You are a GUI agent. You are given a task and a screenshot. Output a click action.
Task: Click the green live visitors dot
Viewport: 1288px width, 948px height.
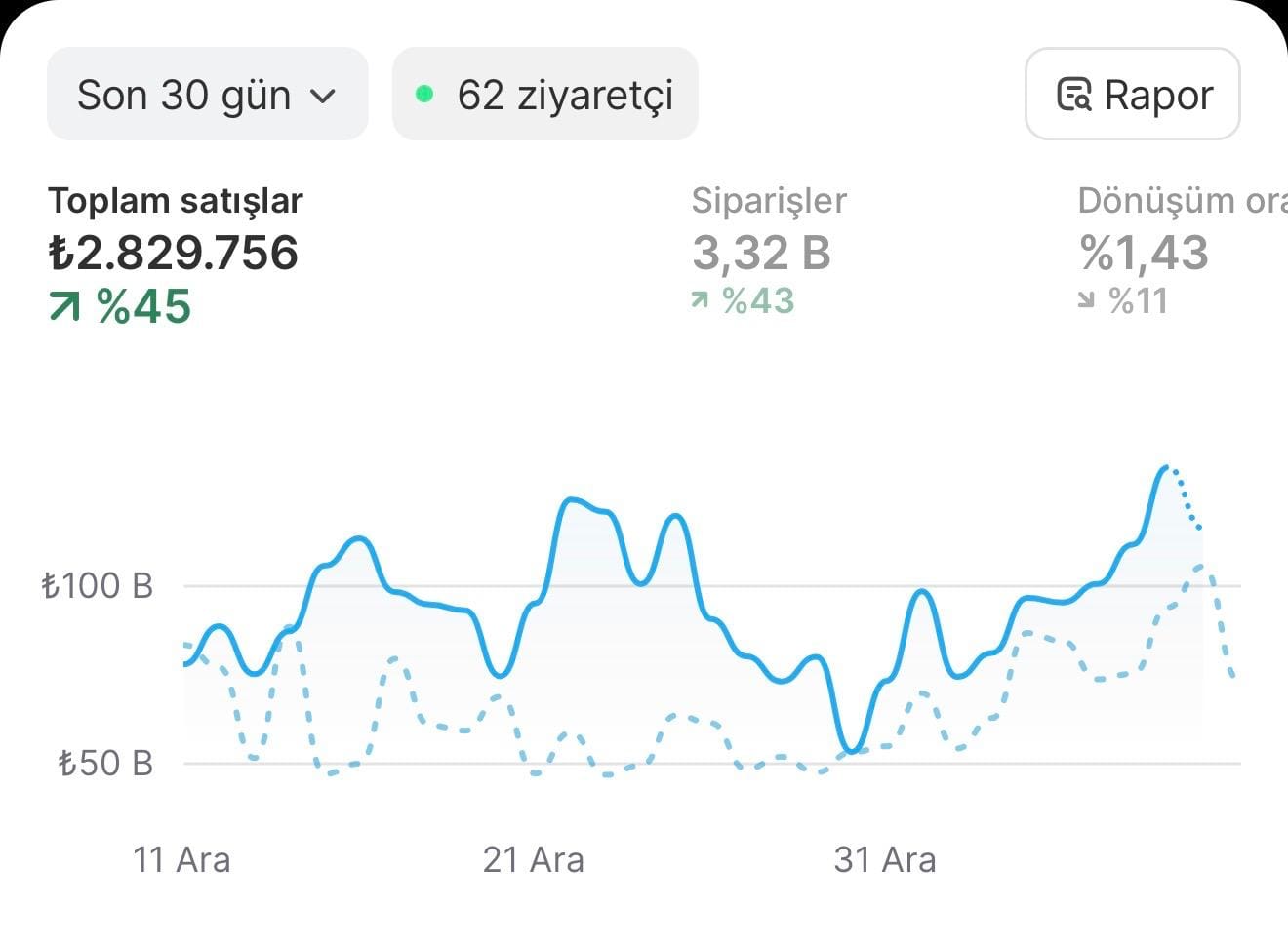424,95
